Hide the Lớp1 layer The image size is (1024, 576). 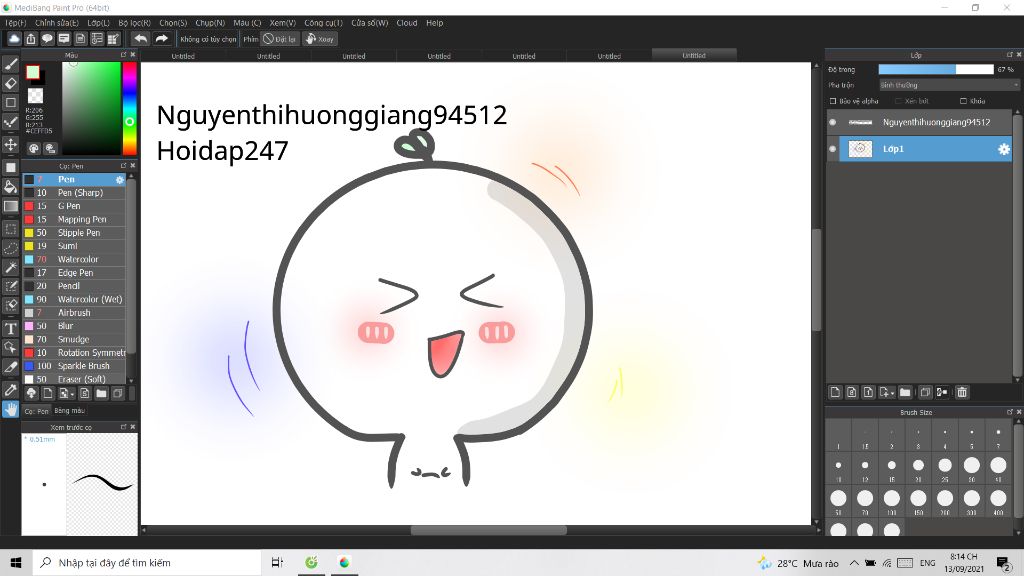(833, 149)
